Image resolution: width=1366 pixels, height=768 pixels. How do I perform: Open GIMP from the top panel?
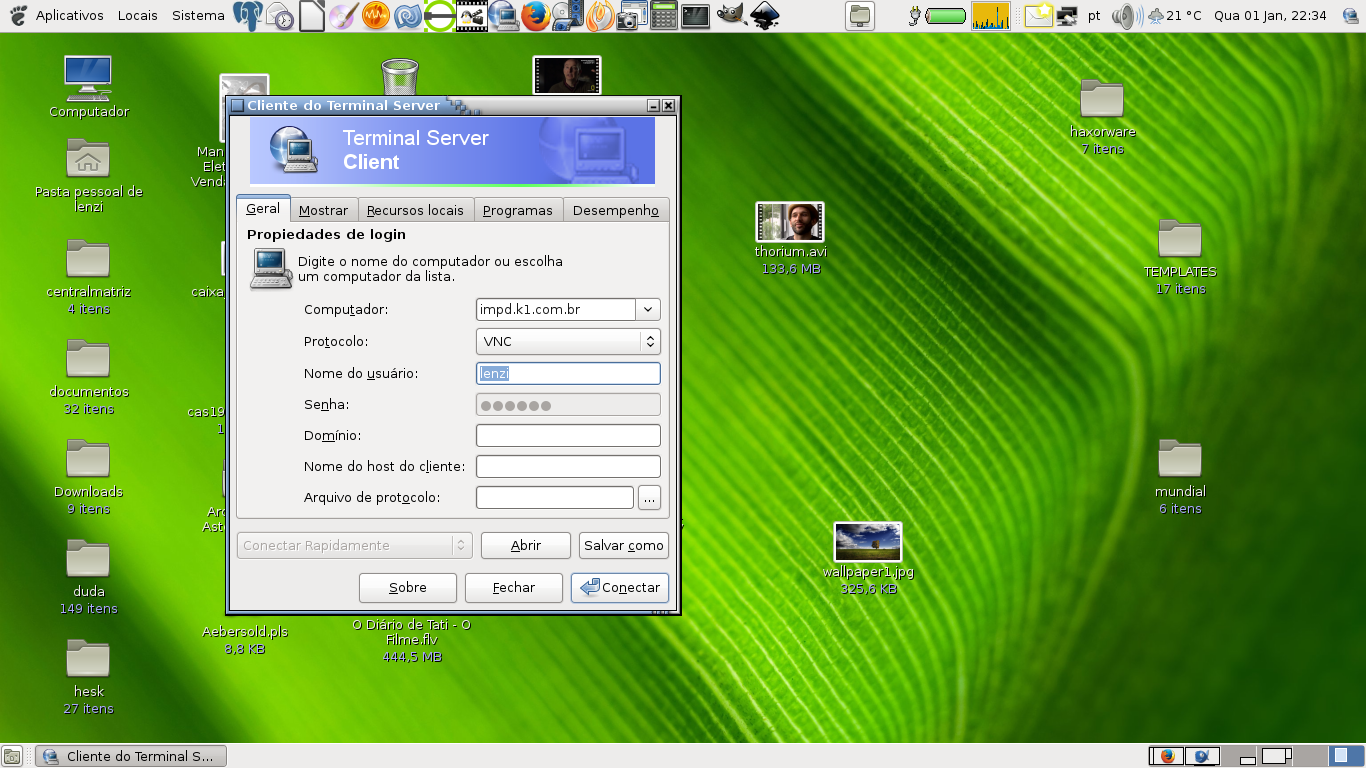731,16
